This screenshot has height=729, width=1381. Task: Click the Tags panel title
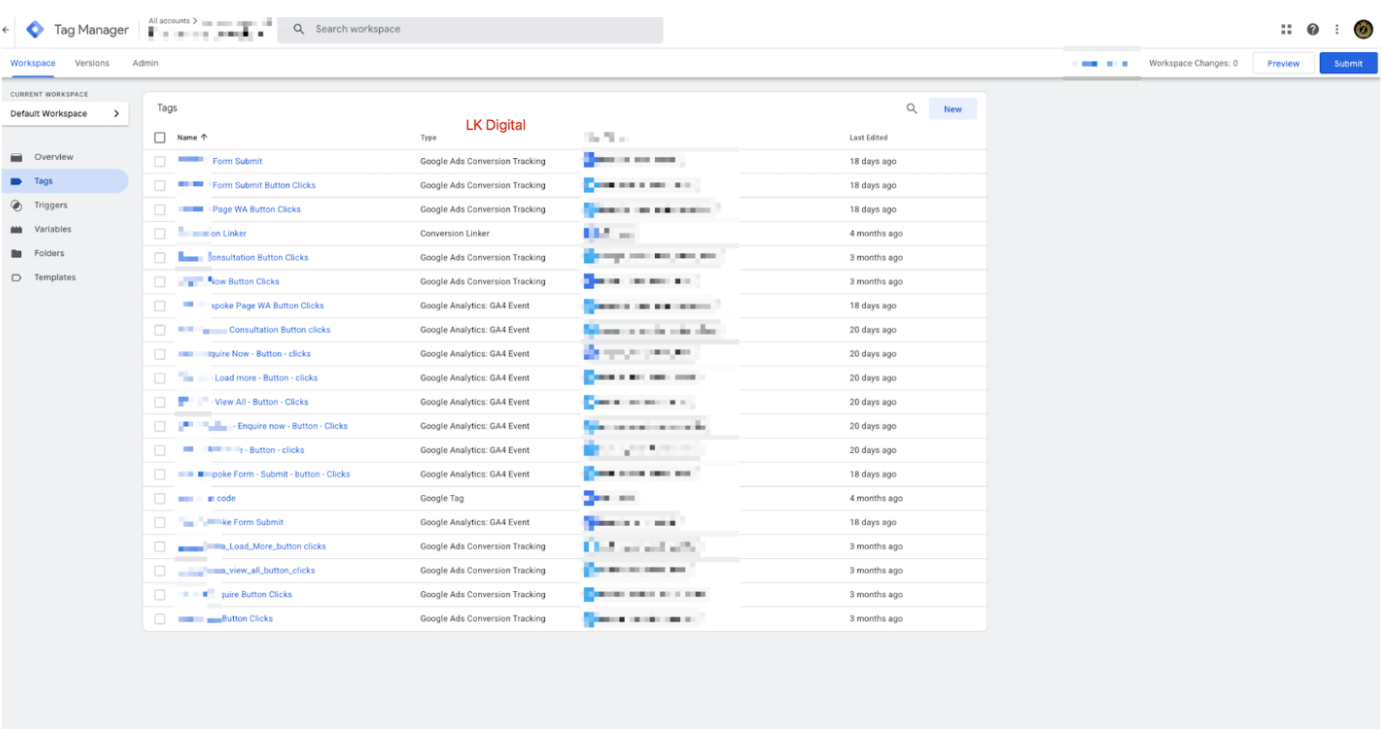(167, 108)
